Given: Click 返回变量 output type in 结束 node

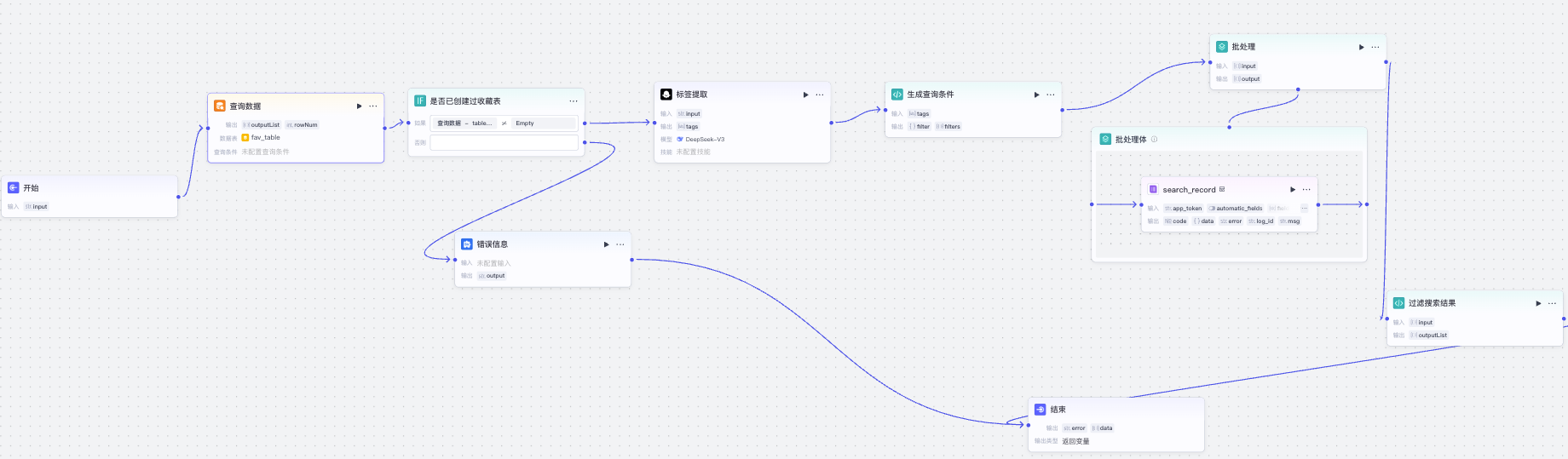Looking at the screenshot, I should pyautogui.click(x=1075, y=441).
